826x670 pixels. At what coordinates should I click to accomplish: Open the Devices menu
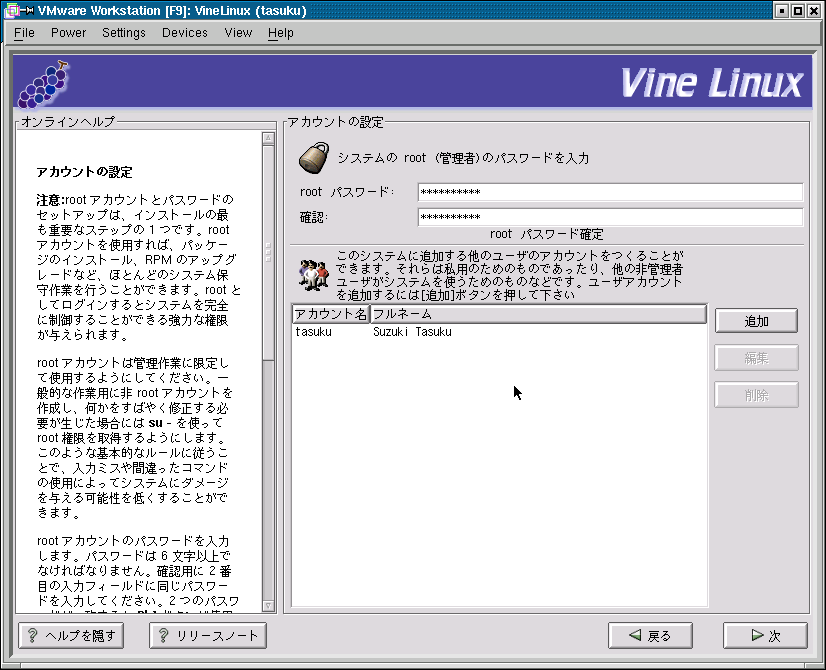pyautogui.click(x=185, y=33)
